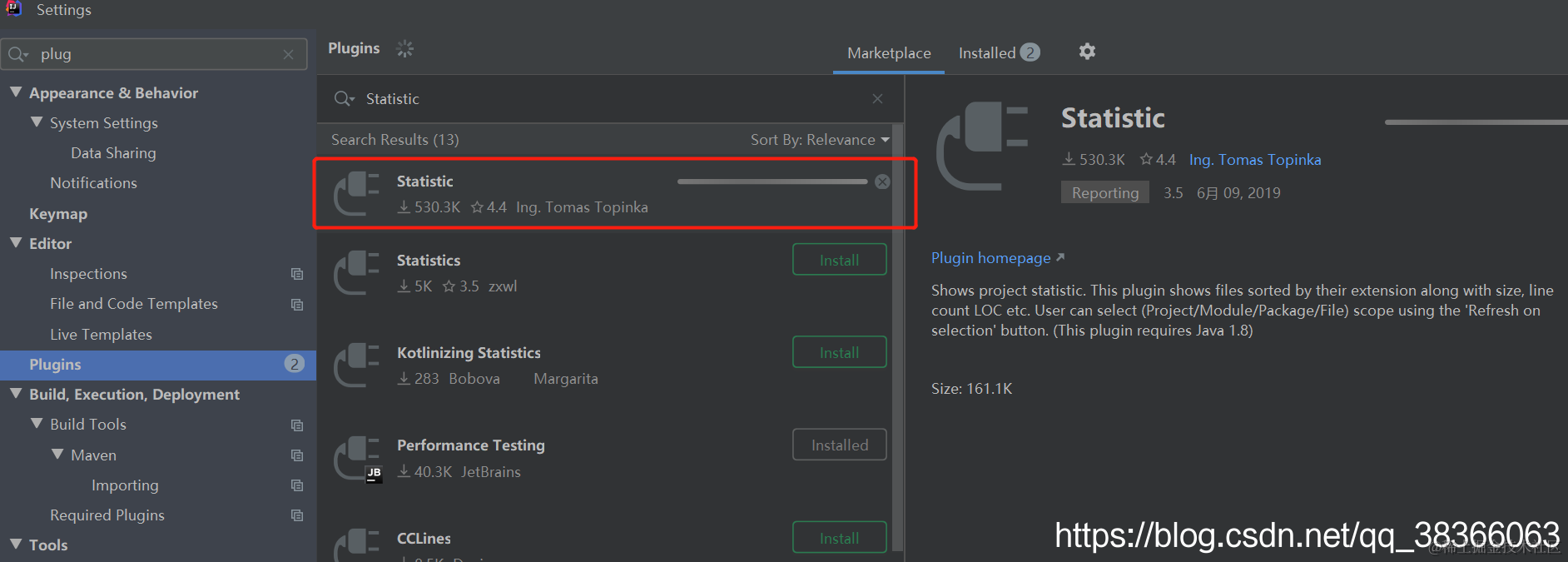The height and width of the screenshot is (562, 1568).
Task: Click the Required Plugins project-level icon
Action: click(x=296, y=515)
